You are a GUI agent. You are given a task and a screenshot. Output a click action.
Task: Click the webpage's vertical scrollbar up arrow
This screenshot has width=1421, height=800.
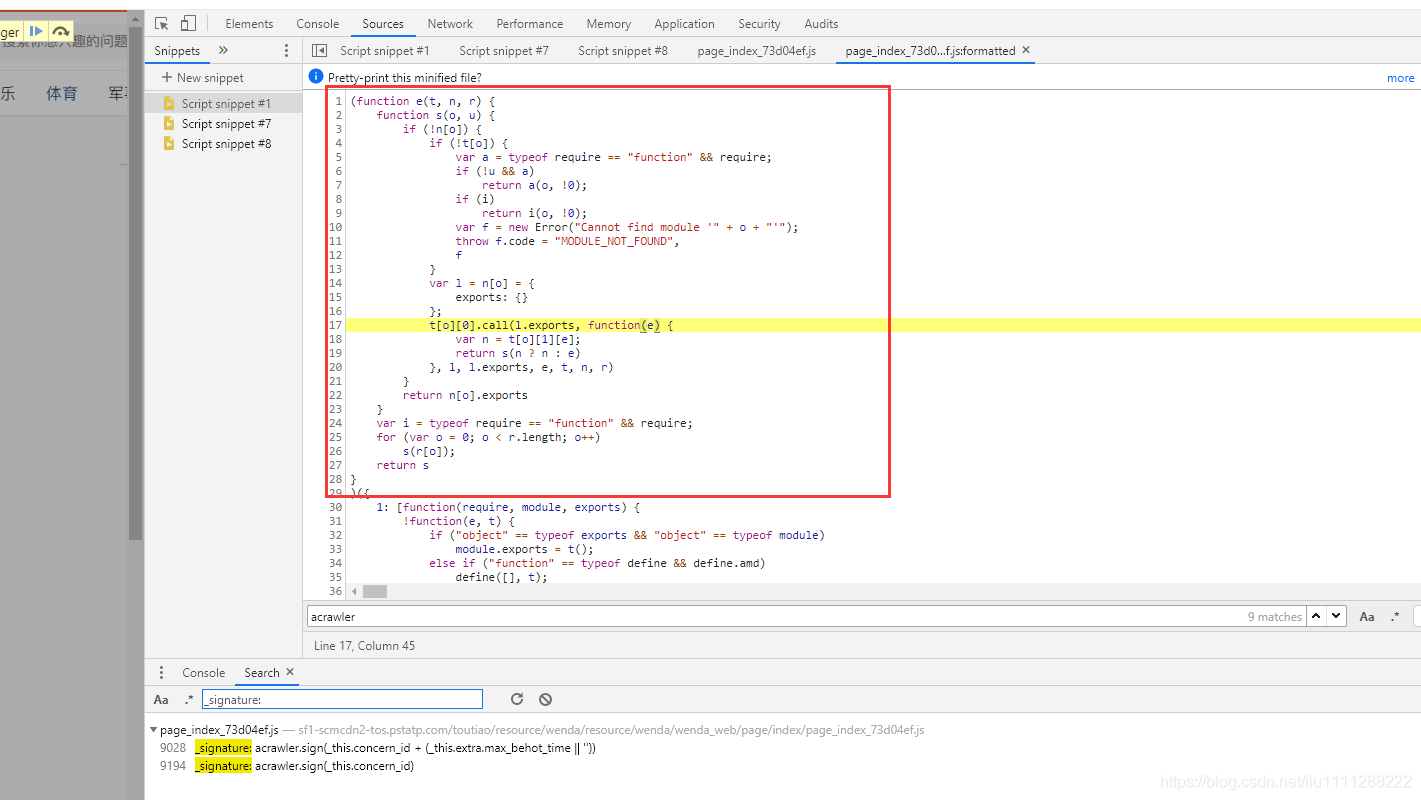[136, 20]
